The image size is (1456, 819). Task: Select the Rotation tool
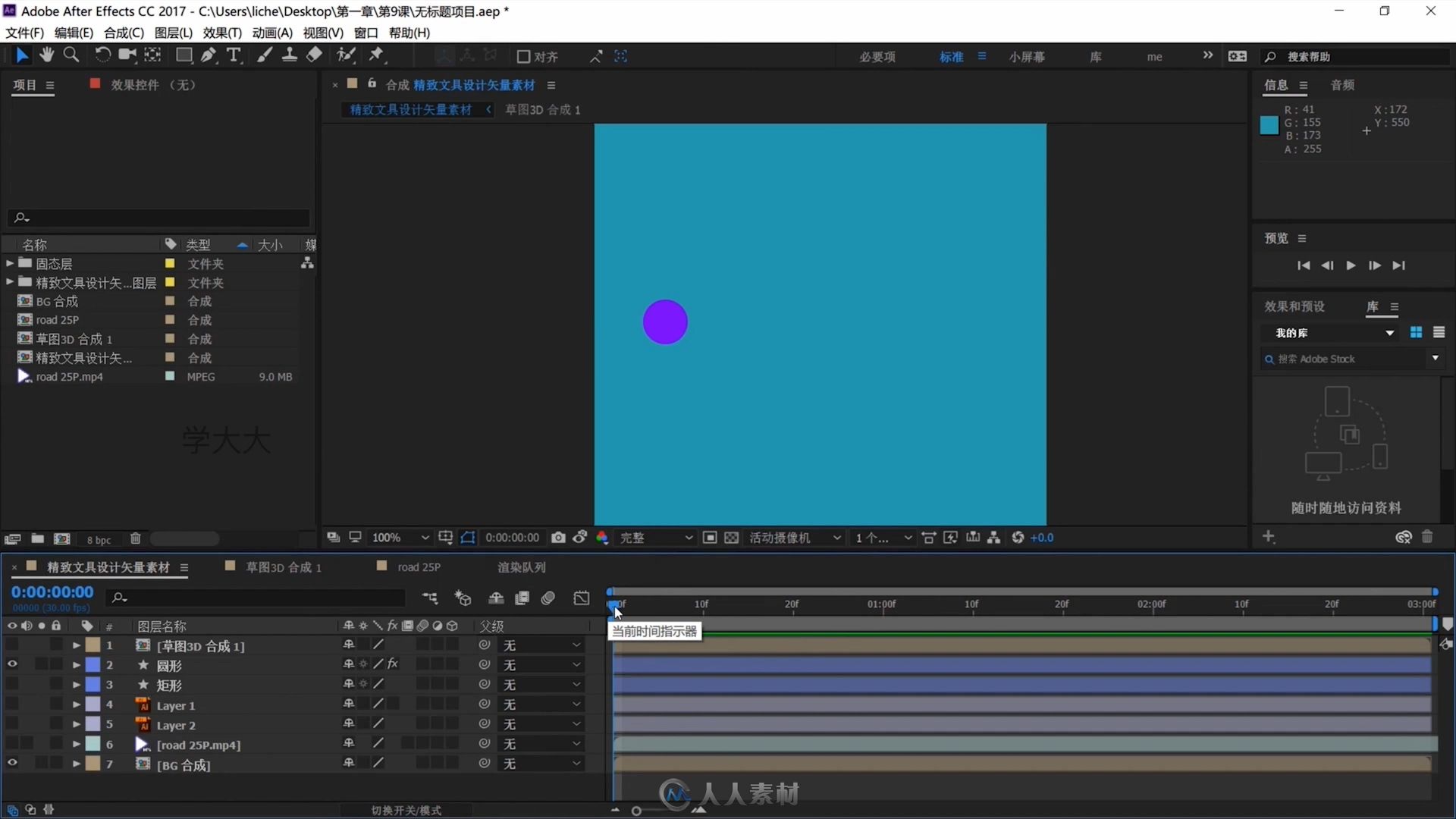[x=102, y=55]
